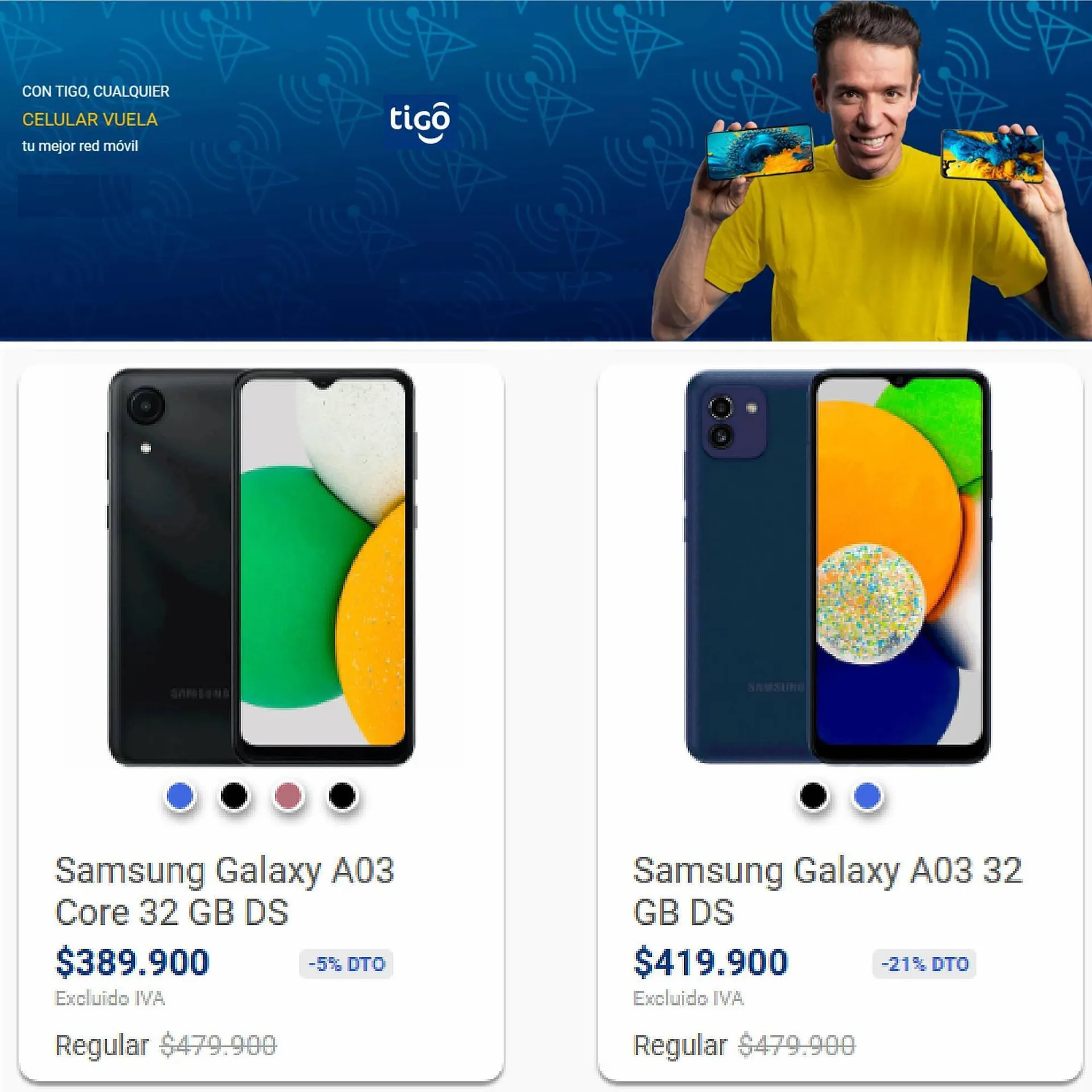This screenshot has height=1092, width=1092.
Task: Click the phone held on the banner's right side
Action: pos(992,155)
